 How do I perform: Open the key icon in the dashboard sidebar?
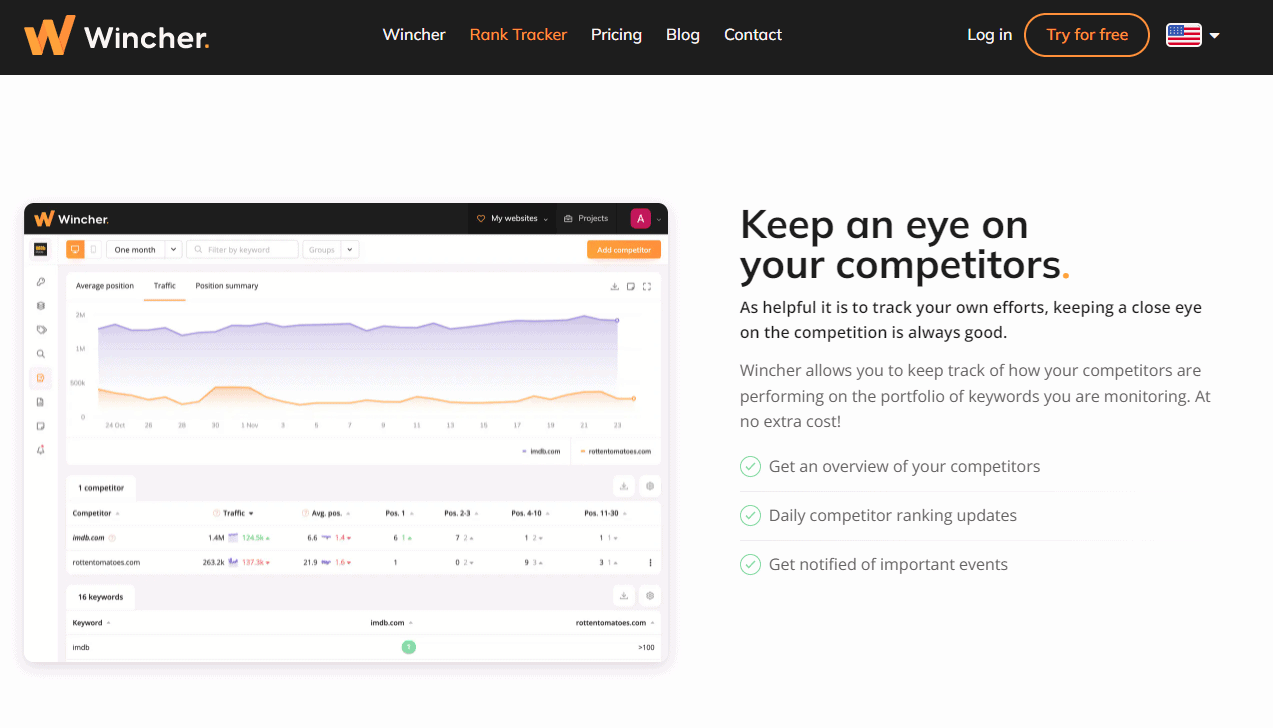(41, 282)
